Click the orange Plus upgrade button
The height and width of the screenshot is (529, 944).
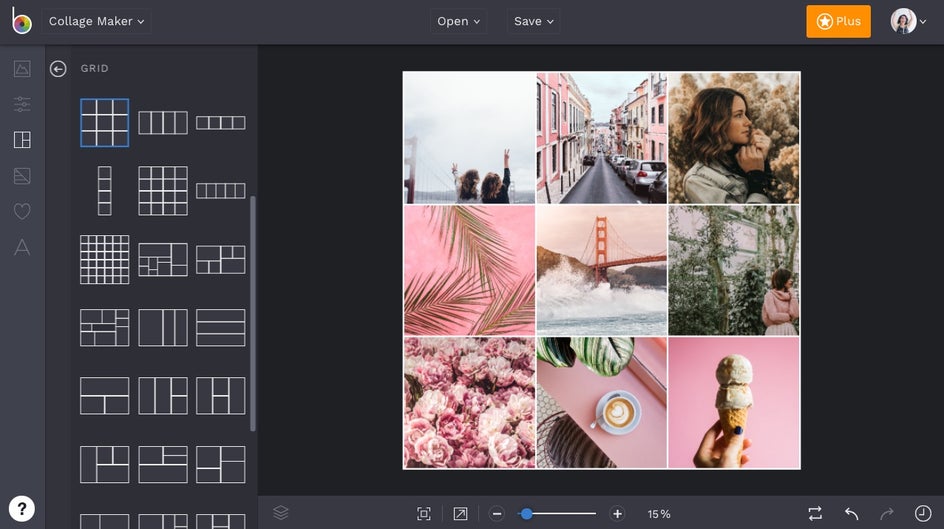(x=838, y=21)
